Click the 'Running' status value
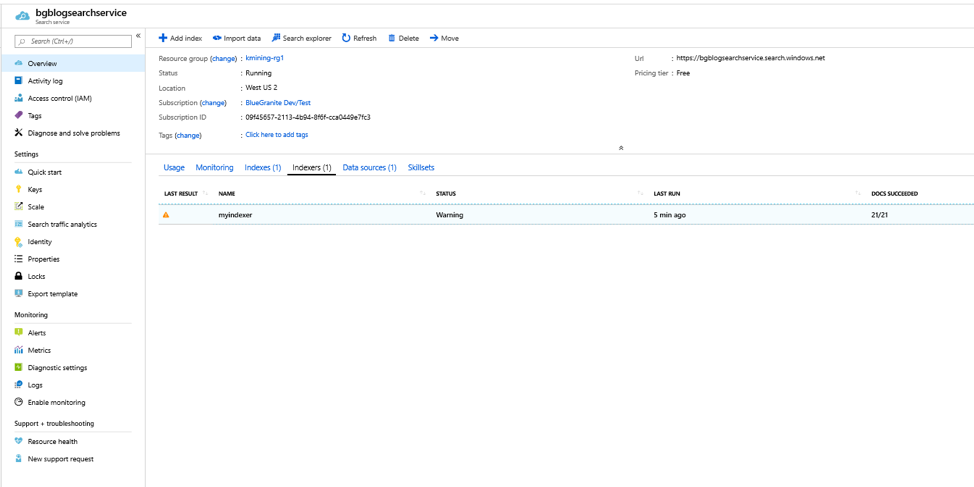This screenshot has height=487, width=974. click(258, 73)
